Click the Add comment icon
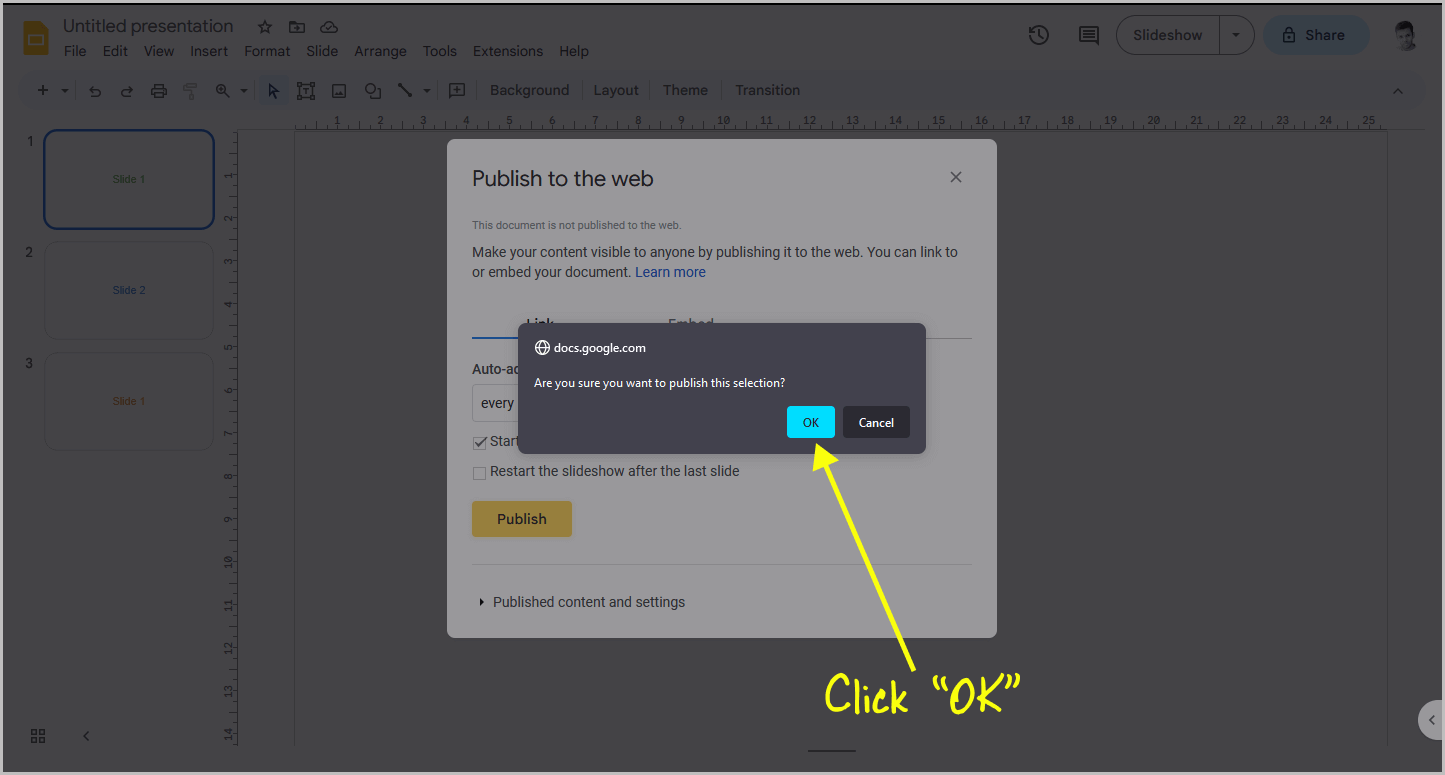 (x=1088, y=35)
